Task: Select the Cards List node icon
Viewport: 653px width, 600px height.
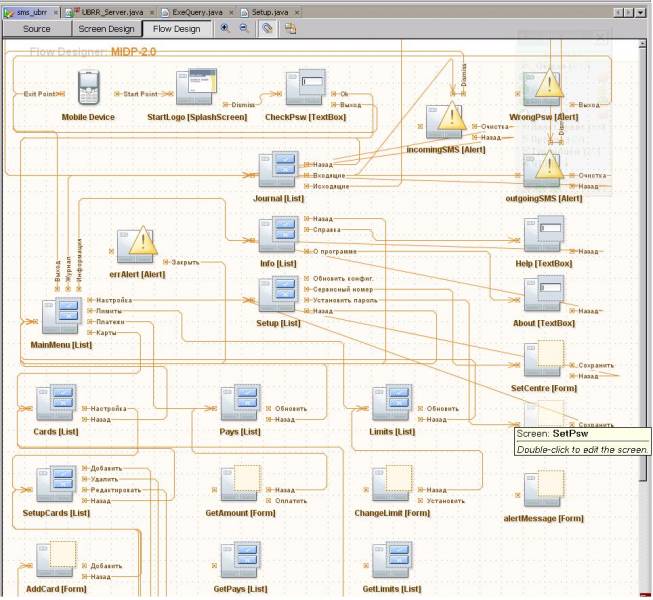Action: [x=56, y=402]
